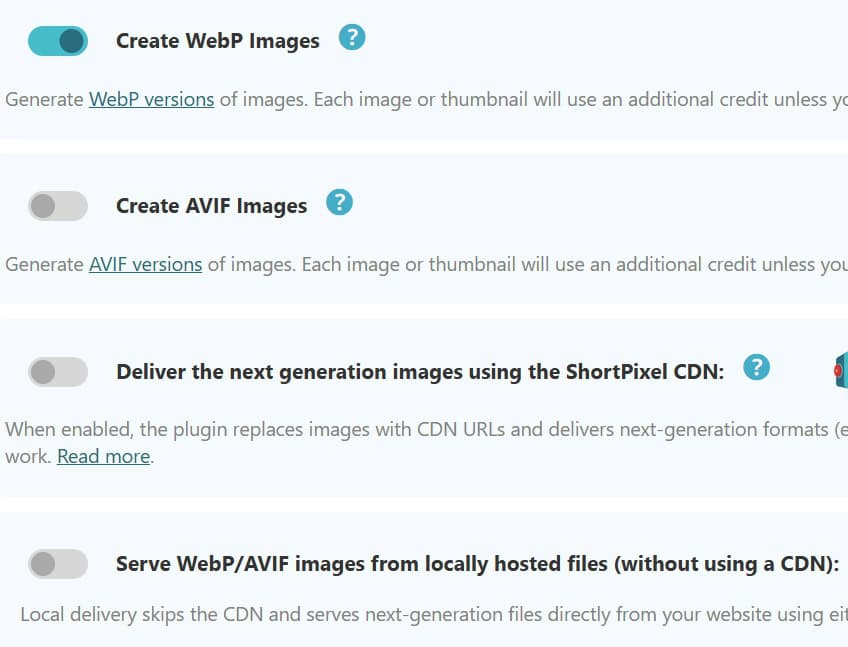Screen dimensions: 848x647
Task: Click the word 'work.' before Read more
Action: click(x=28, y=457)
